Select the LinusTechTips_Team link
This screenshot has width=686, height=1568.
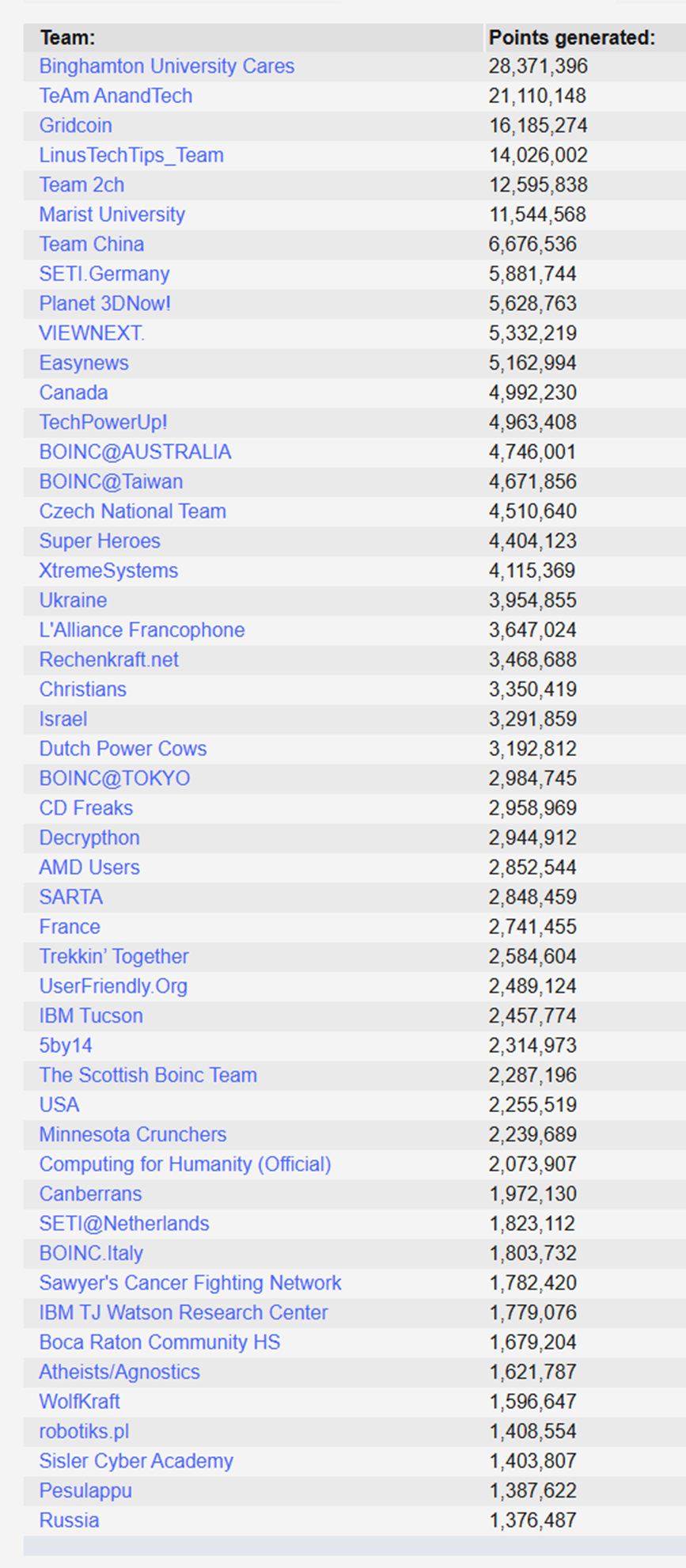tap(131, 155)
